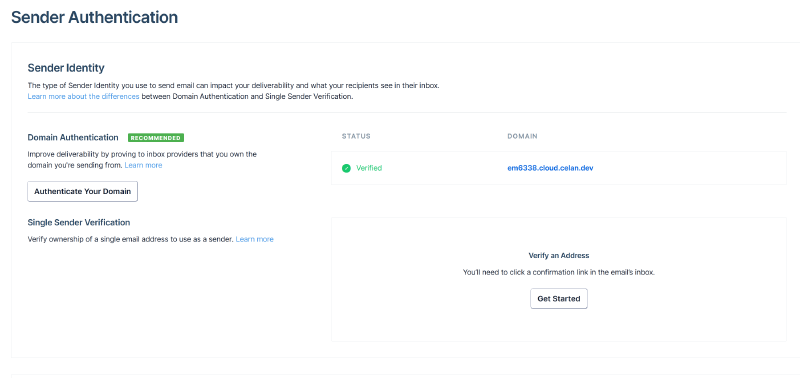The image size is (800, 378).
Task: Click the STATUS column header
Action: [x=356, y=136]
